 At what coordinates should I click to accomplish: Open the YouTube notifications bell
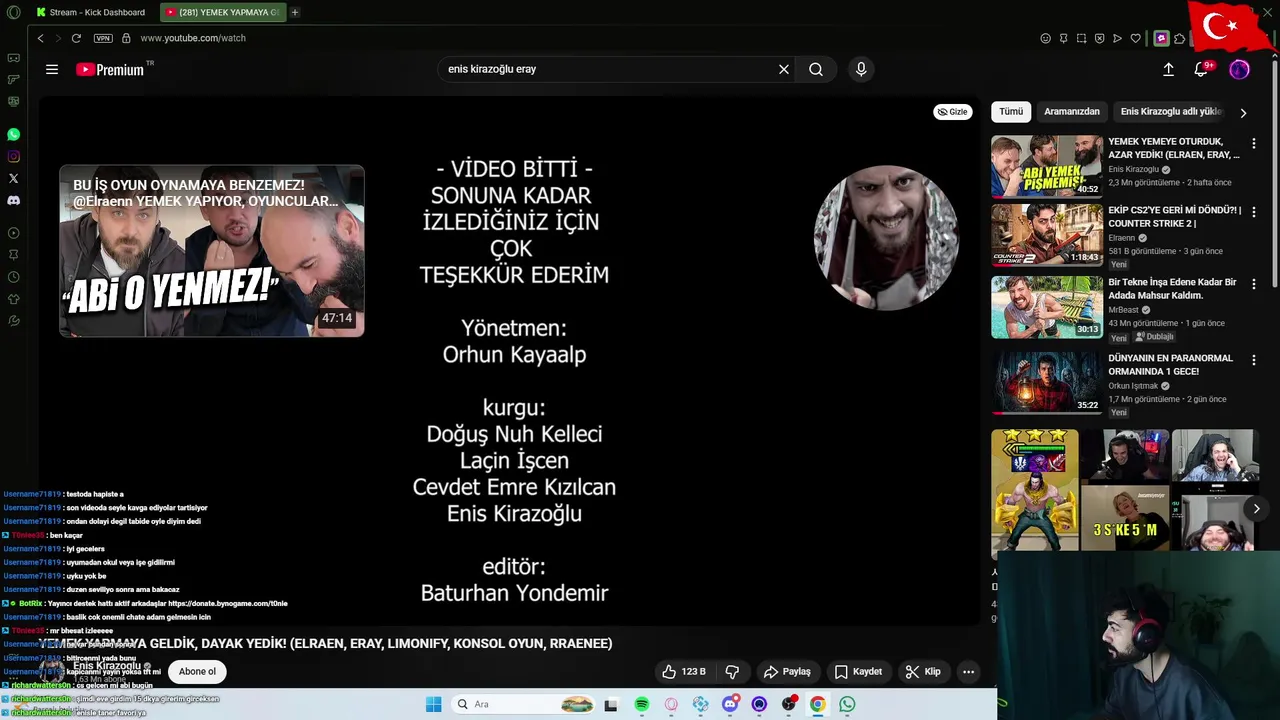point(1202,69)
